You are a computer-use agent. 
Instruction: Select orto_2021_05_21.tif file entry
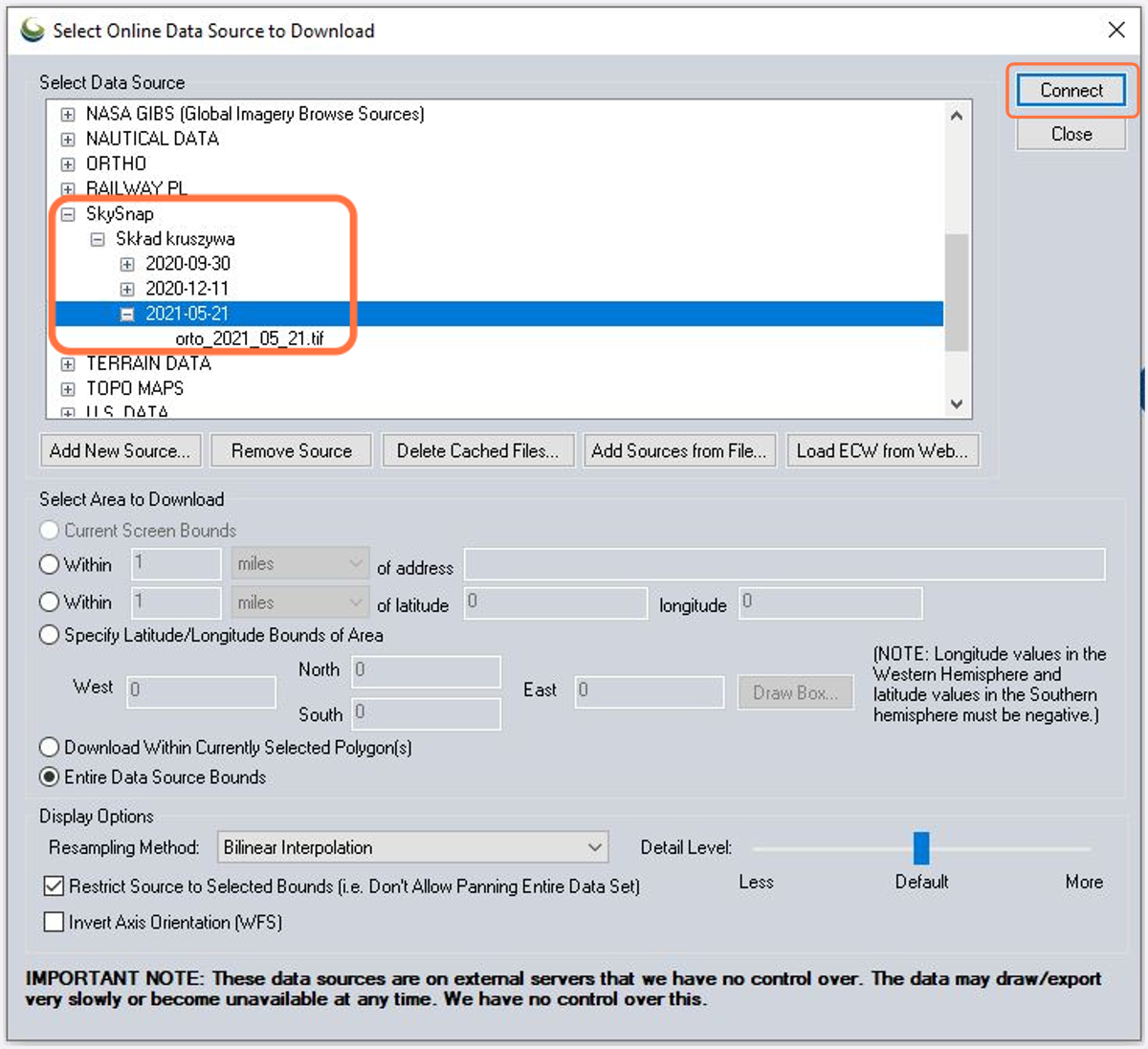(250, 339)
